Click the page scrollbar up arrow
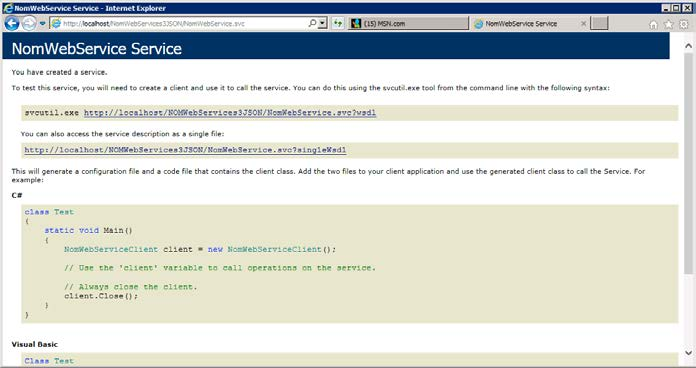The height and width of the screenshot is (368, 696). pos(688,45)
